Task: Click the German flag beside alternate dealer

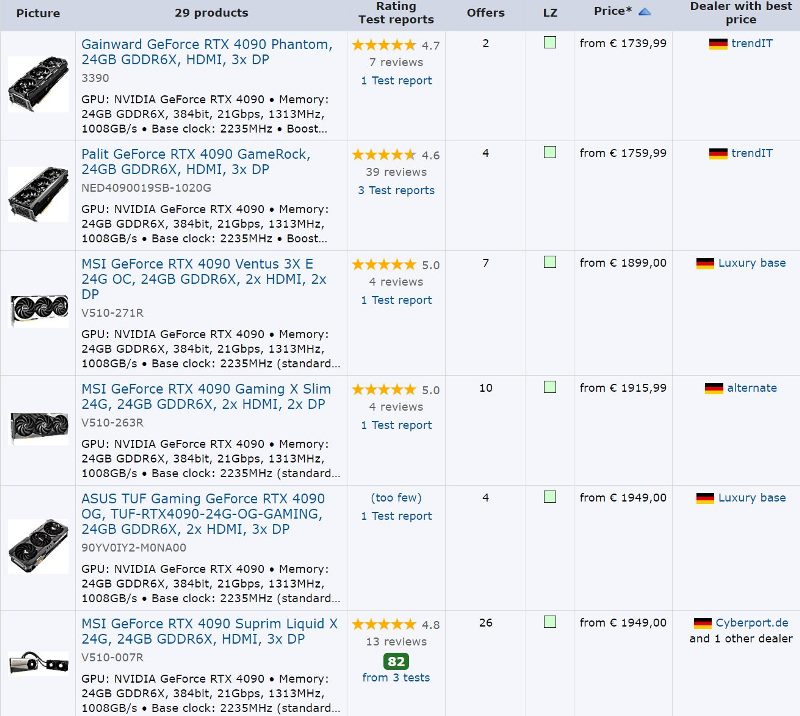Action: click(713, 388)
